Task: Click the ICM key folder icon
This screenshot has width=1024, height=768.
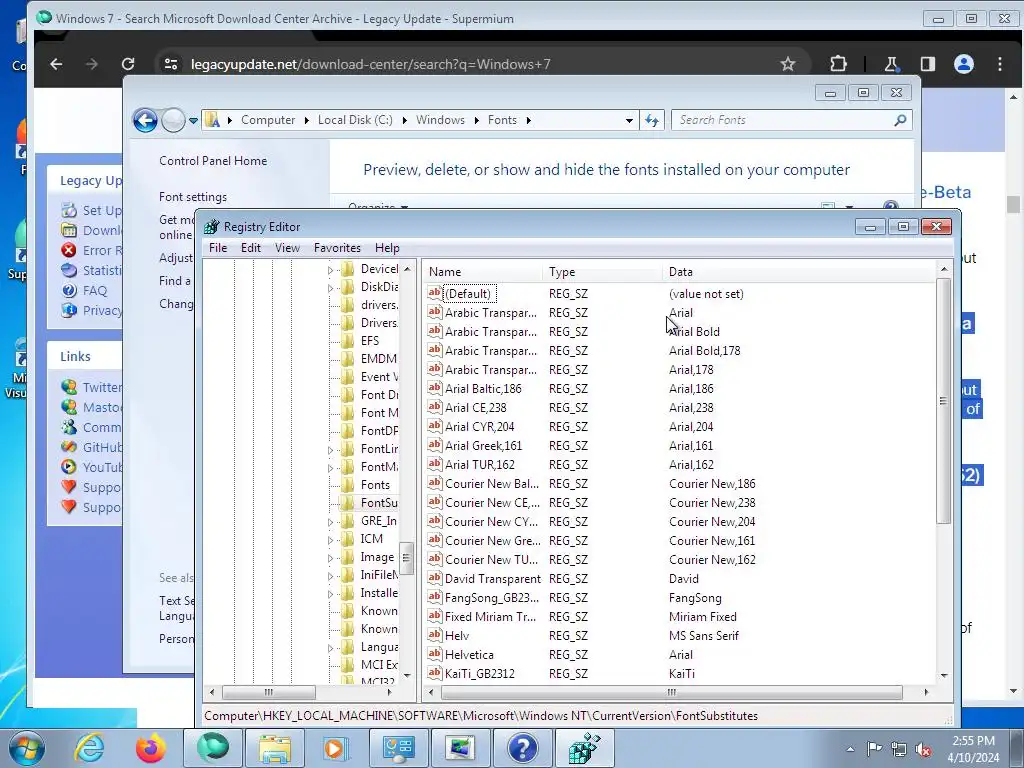Action: tap(348, 539)
